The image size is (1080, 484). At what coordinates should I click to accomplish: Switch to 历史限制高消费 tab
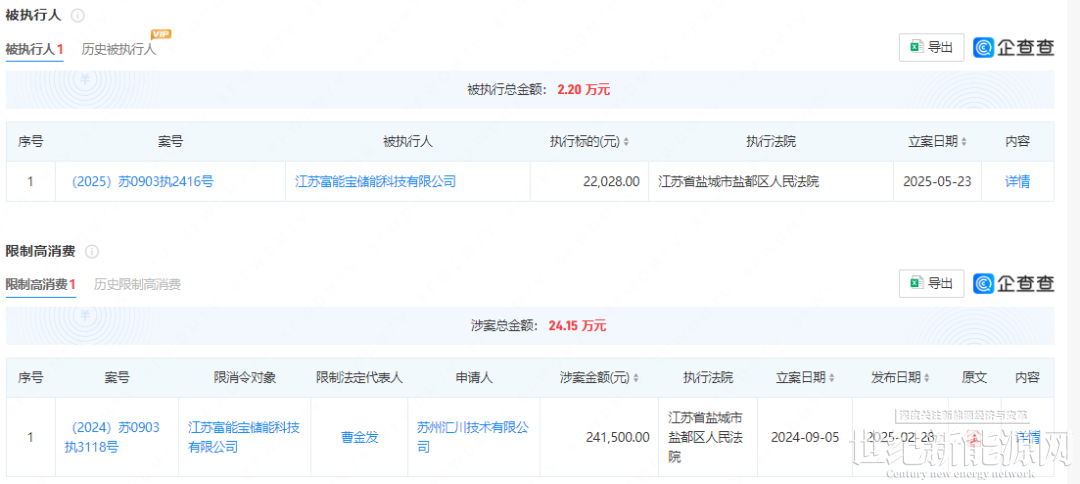click(x=137, y=285)
